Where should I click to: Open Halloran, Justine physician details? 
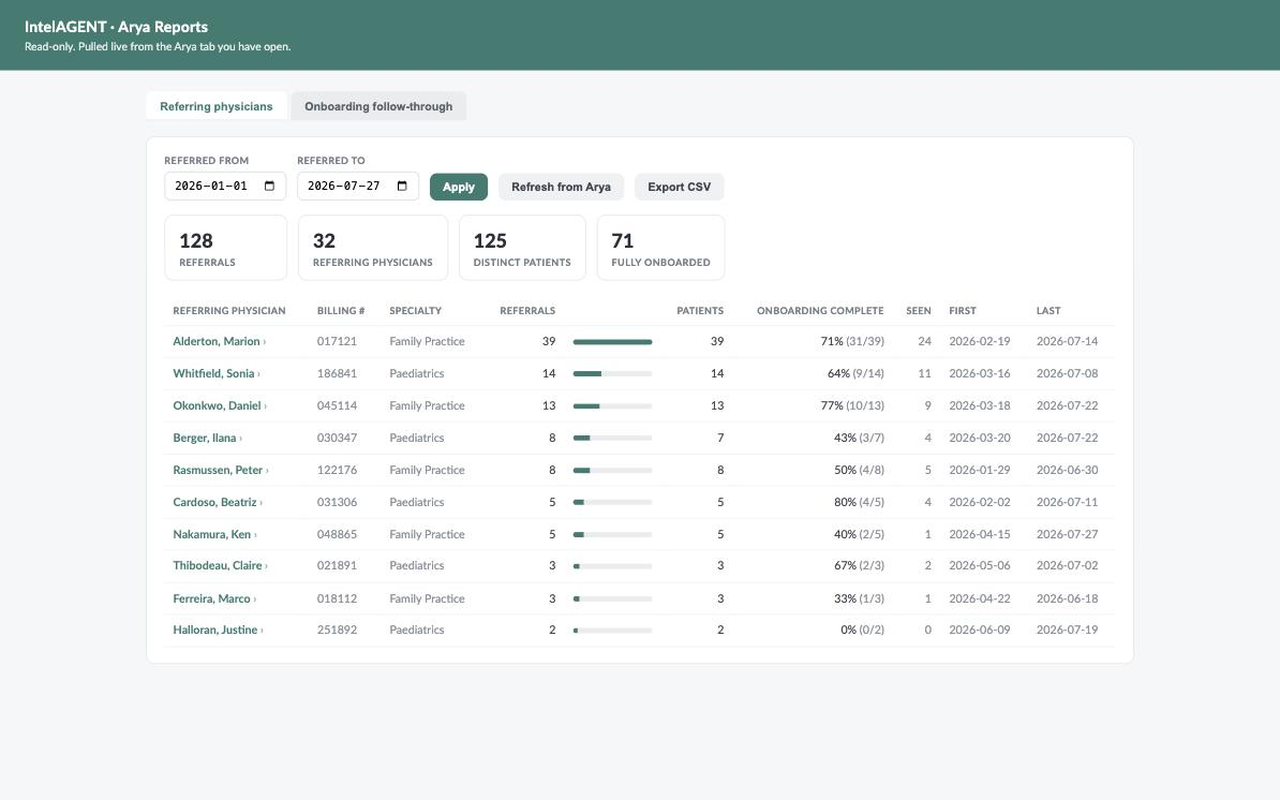point(218,630)
